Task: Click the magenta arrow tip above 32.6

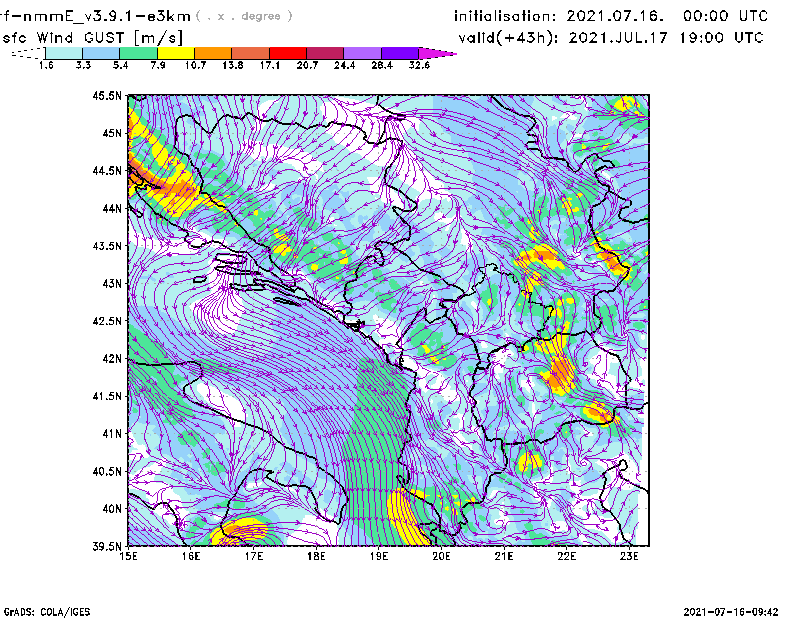Action: (x=437, y=53)
